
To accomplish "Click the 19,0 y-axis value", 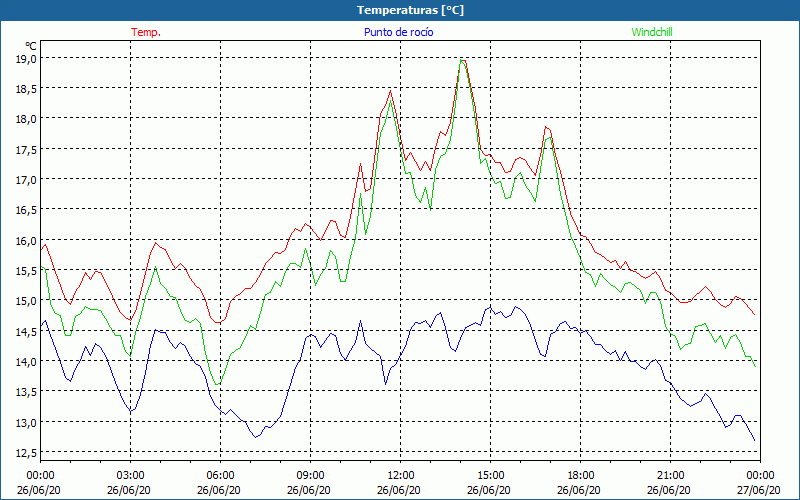I will (x=27, y=58).
